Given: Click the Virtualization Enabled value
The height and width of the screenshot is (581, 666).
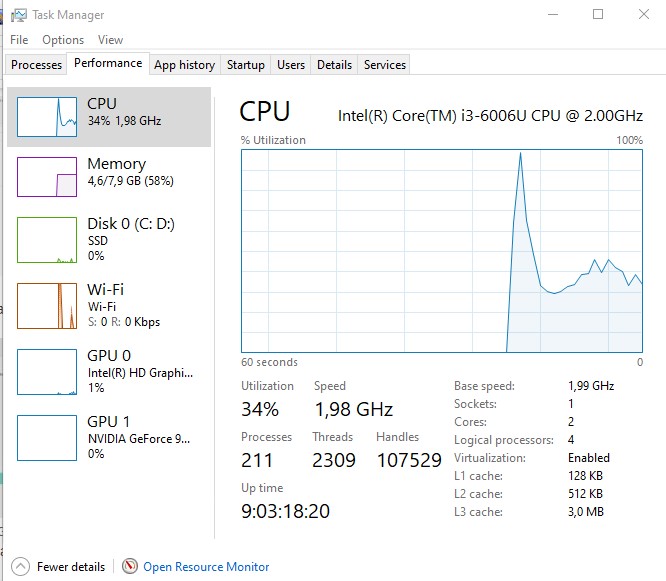Looking at the screenshot, I should pyautogui.click(x=589, y=458).
